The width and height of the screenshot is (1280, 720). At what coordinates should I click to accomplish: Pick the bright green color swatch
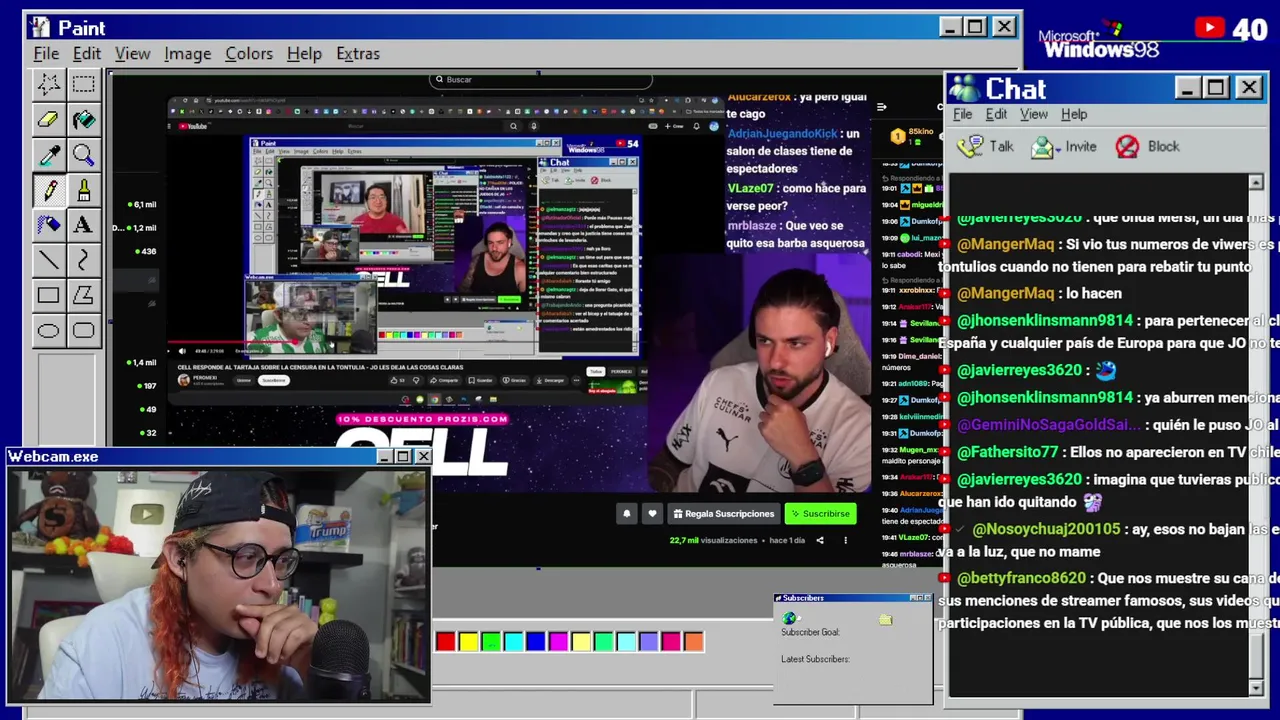[x=491, y=641]
